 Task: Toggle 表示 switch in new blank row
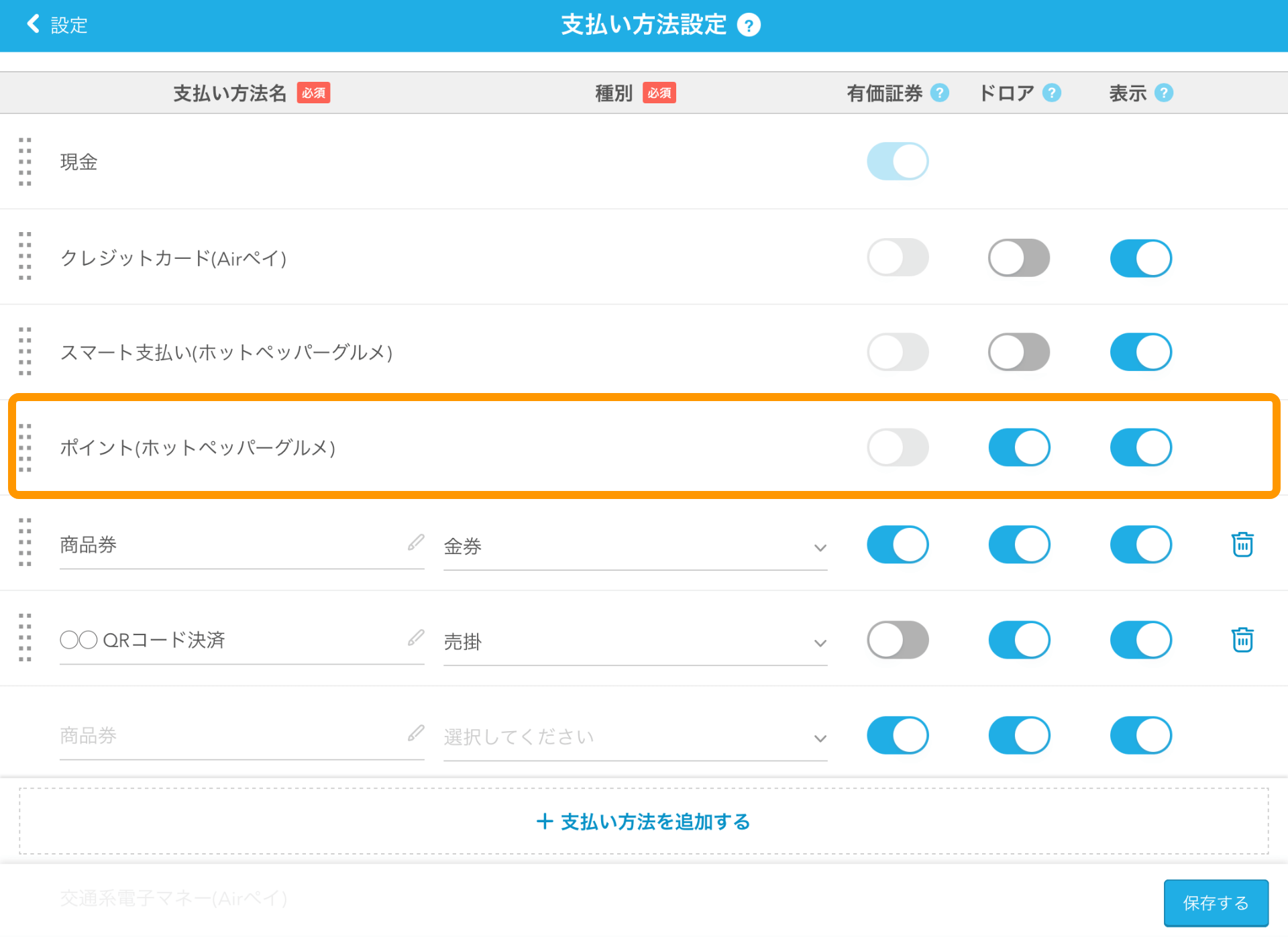1140,736
